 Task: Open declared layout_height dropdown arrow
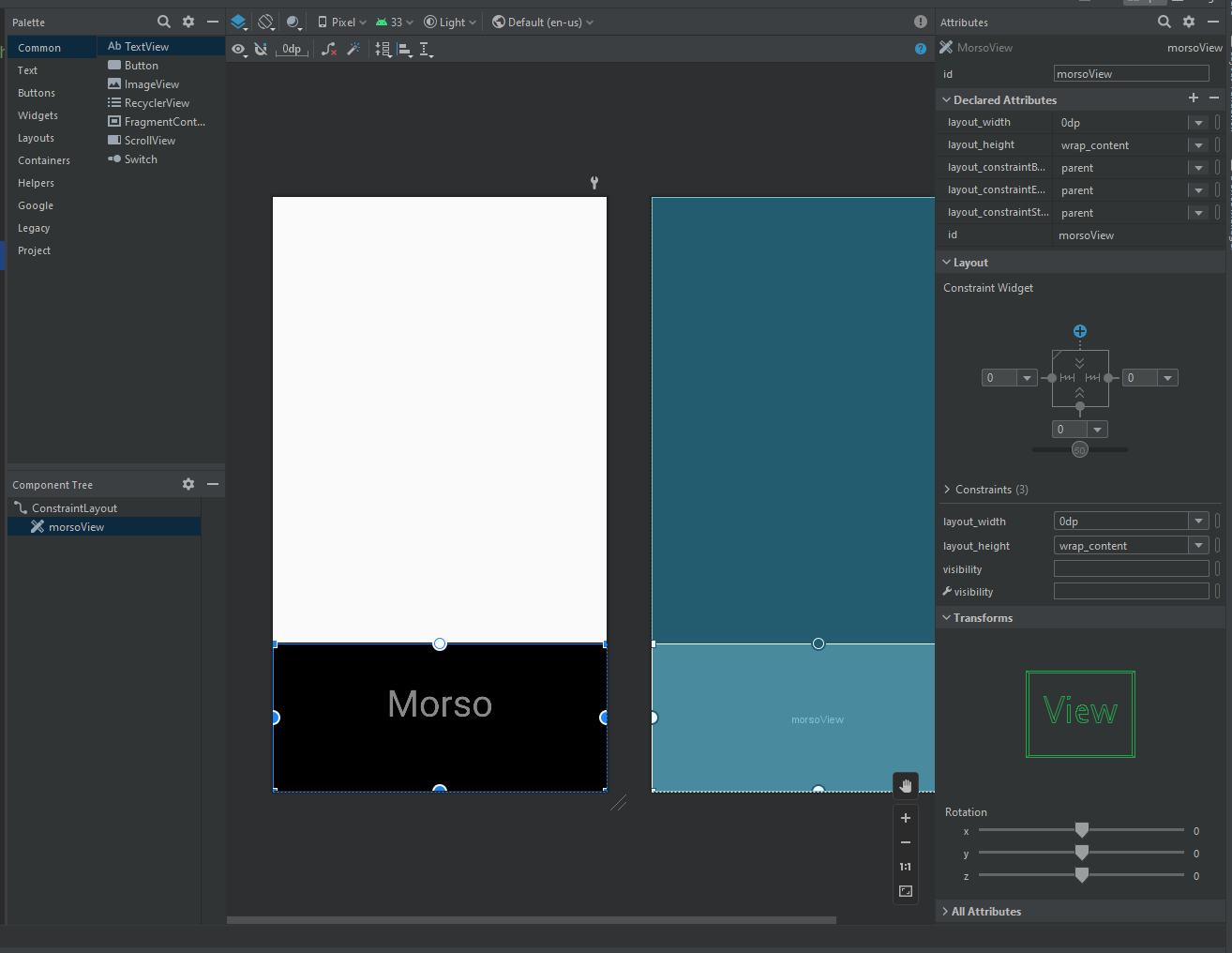1198,145
